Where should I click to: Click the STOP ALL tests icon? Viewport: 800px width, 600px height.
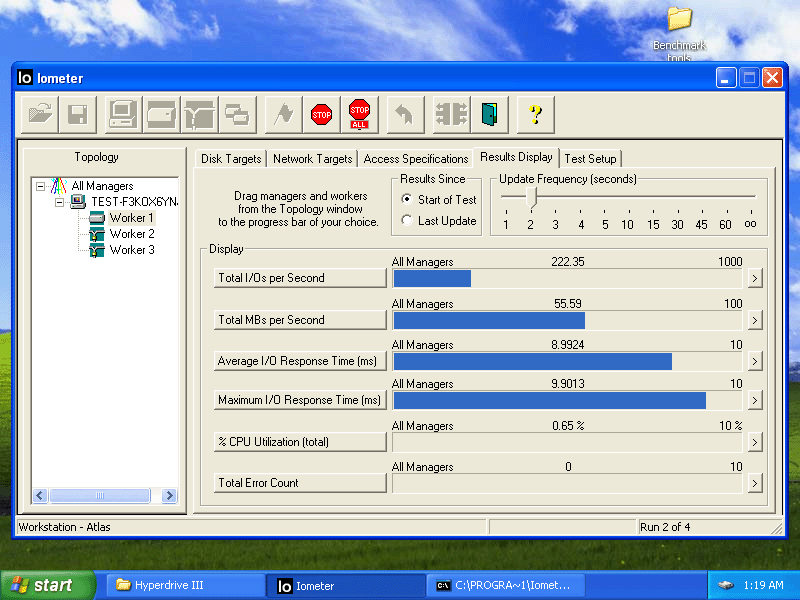(x=360, y=114)
